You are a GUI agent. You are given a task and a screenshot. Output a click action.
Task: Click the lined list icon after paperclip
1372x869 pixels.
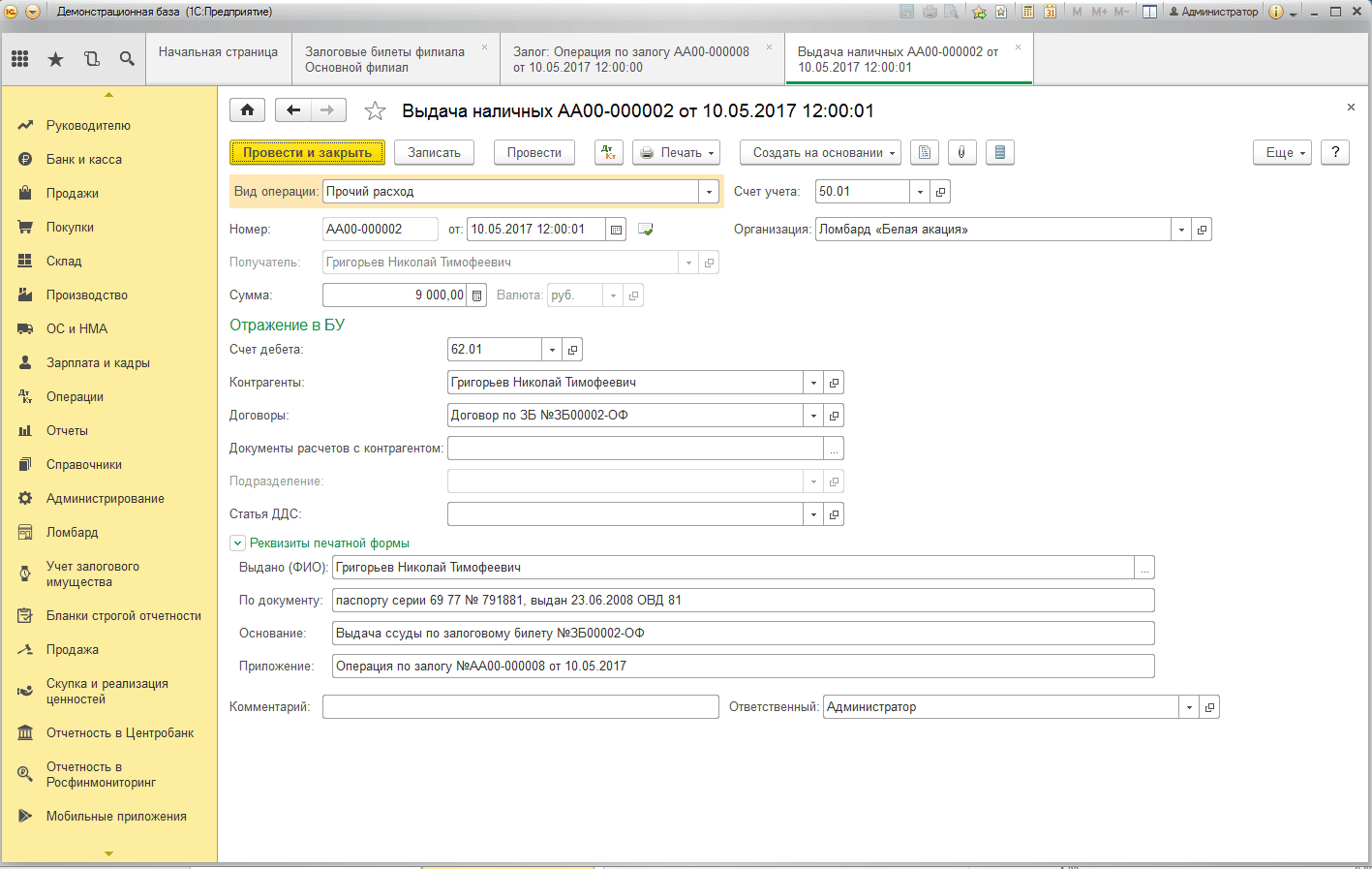(x=1000, y=153)
